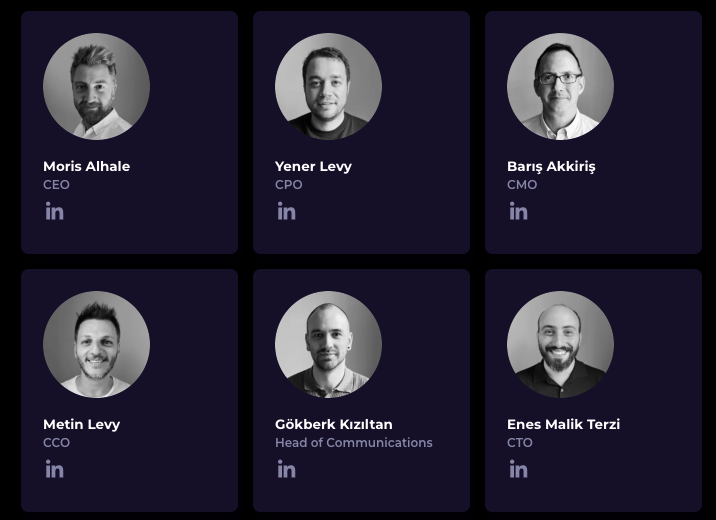The height and width of the screenshot is (520, 716).
Task: Open the LinkedIn icon under Moris Alhale
Action: tap(54, 211)
